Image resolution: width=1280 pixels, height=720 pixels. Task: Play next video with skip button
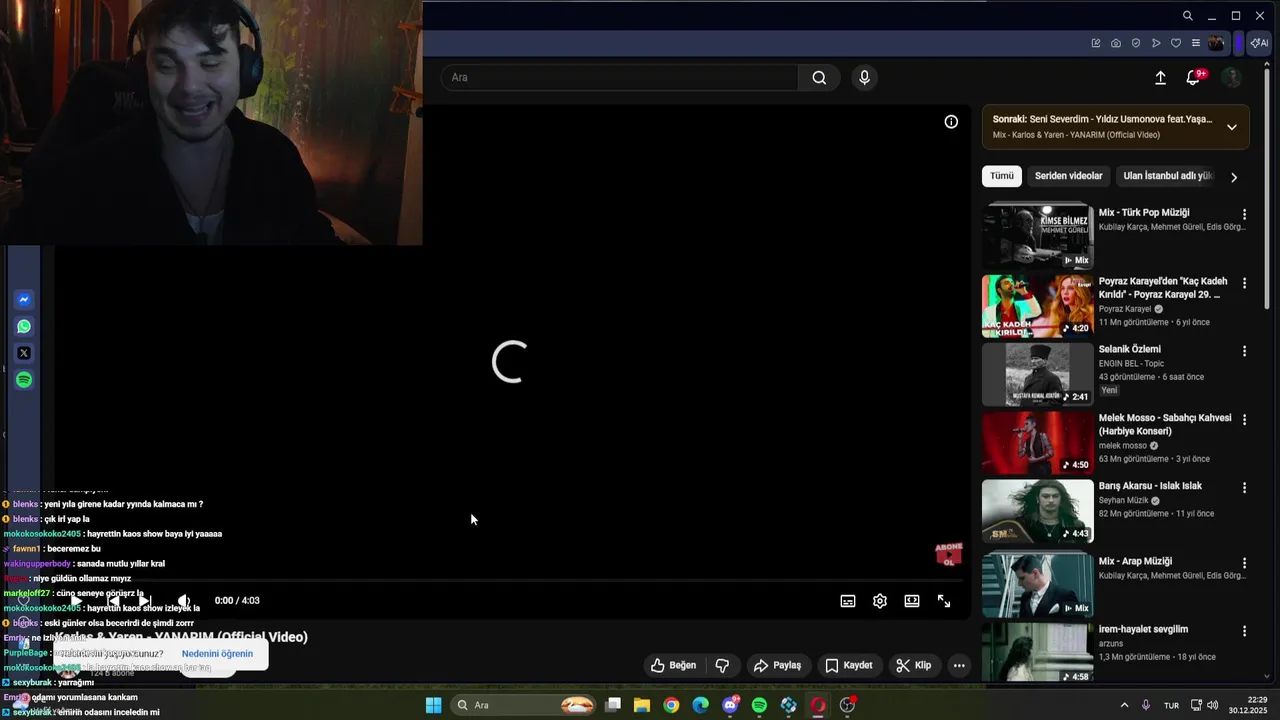[x=144, y=601]
